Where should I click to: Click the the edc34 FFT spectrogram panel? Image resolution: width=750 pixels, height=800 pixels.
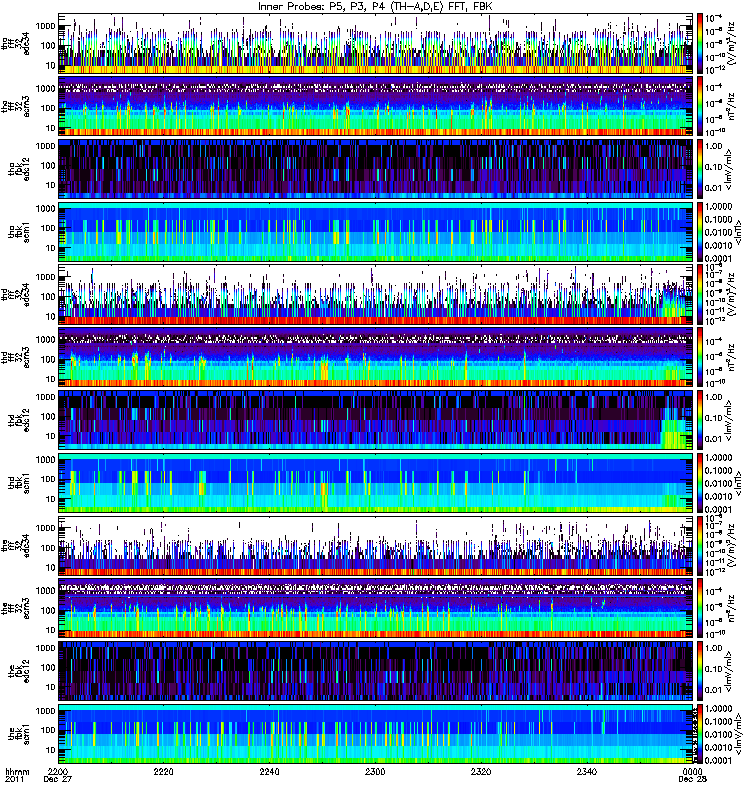click(x=376, y=545)
